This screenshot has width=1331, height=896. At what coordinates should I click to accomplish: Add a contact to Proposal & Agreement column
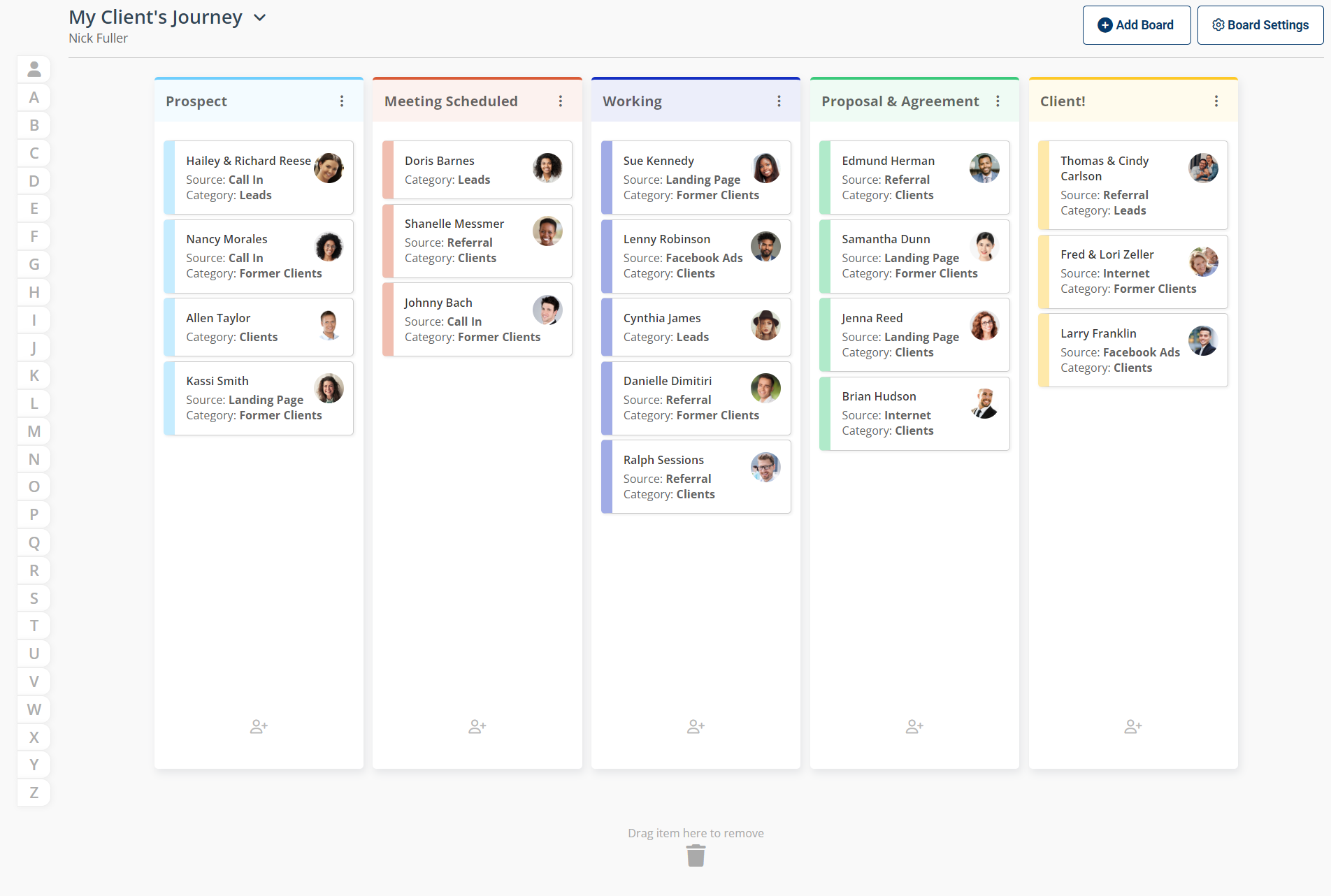pyautogui.click(x=914, y=727)
